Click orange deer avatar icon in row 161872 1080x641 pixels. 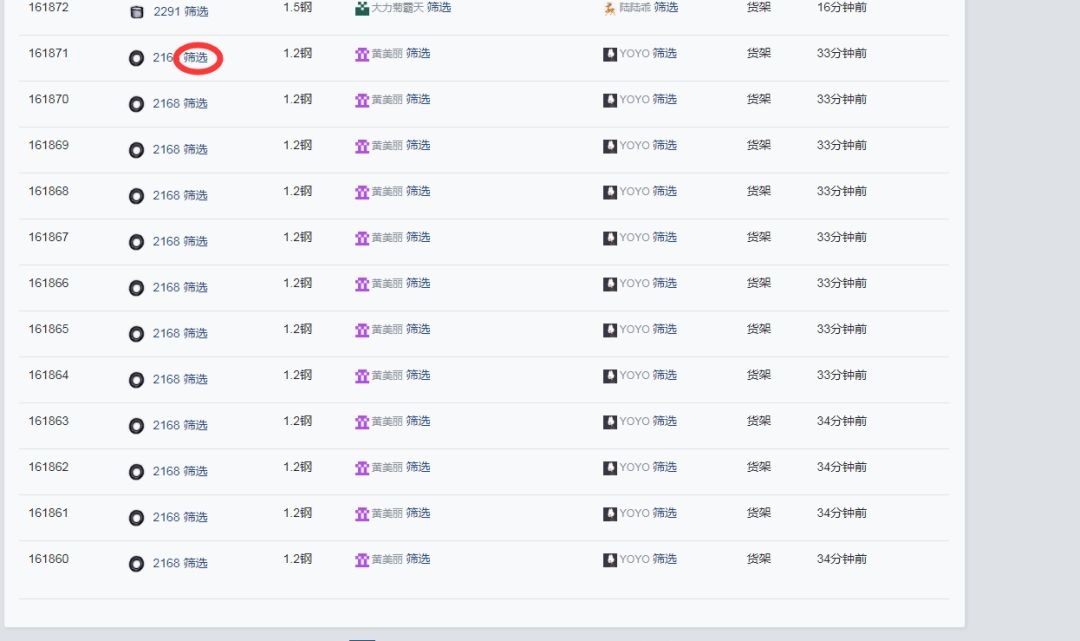point(610,8)
